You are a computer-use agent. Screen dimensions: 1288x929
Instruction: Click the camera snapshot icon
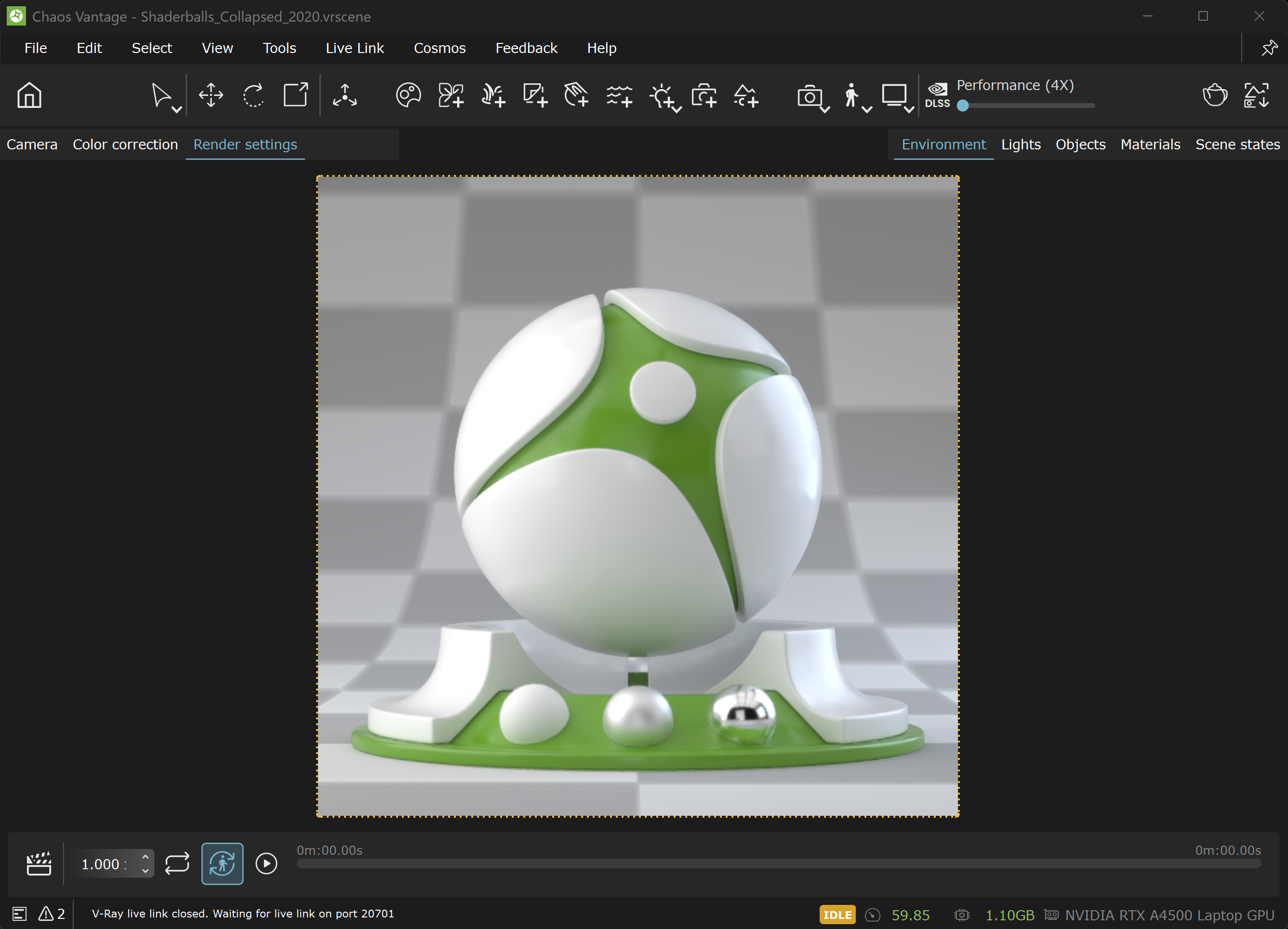(x=809, y=96)
